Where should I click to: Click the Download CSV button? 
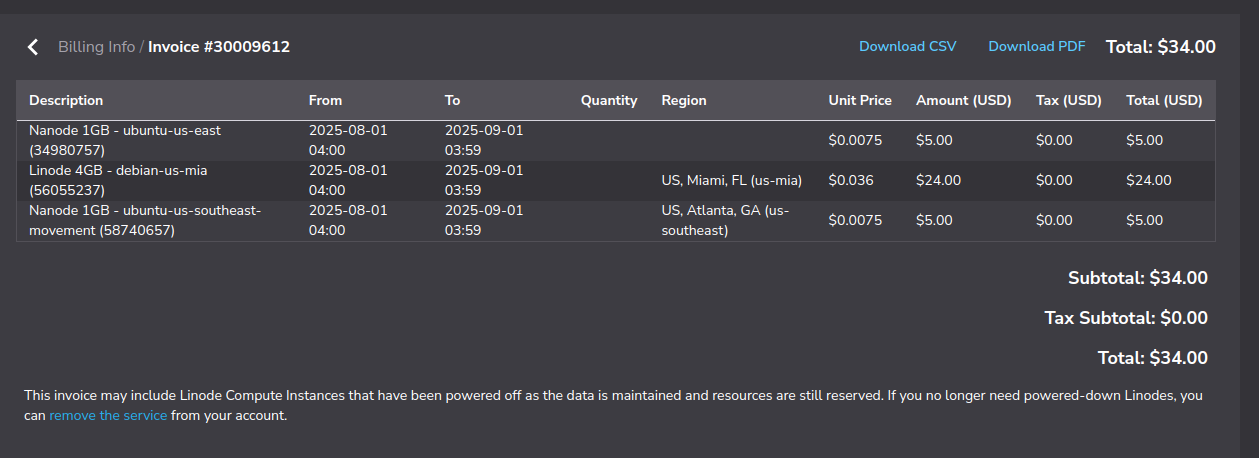click(907, 47)
